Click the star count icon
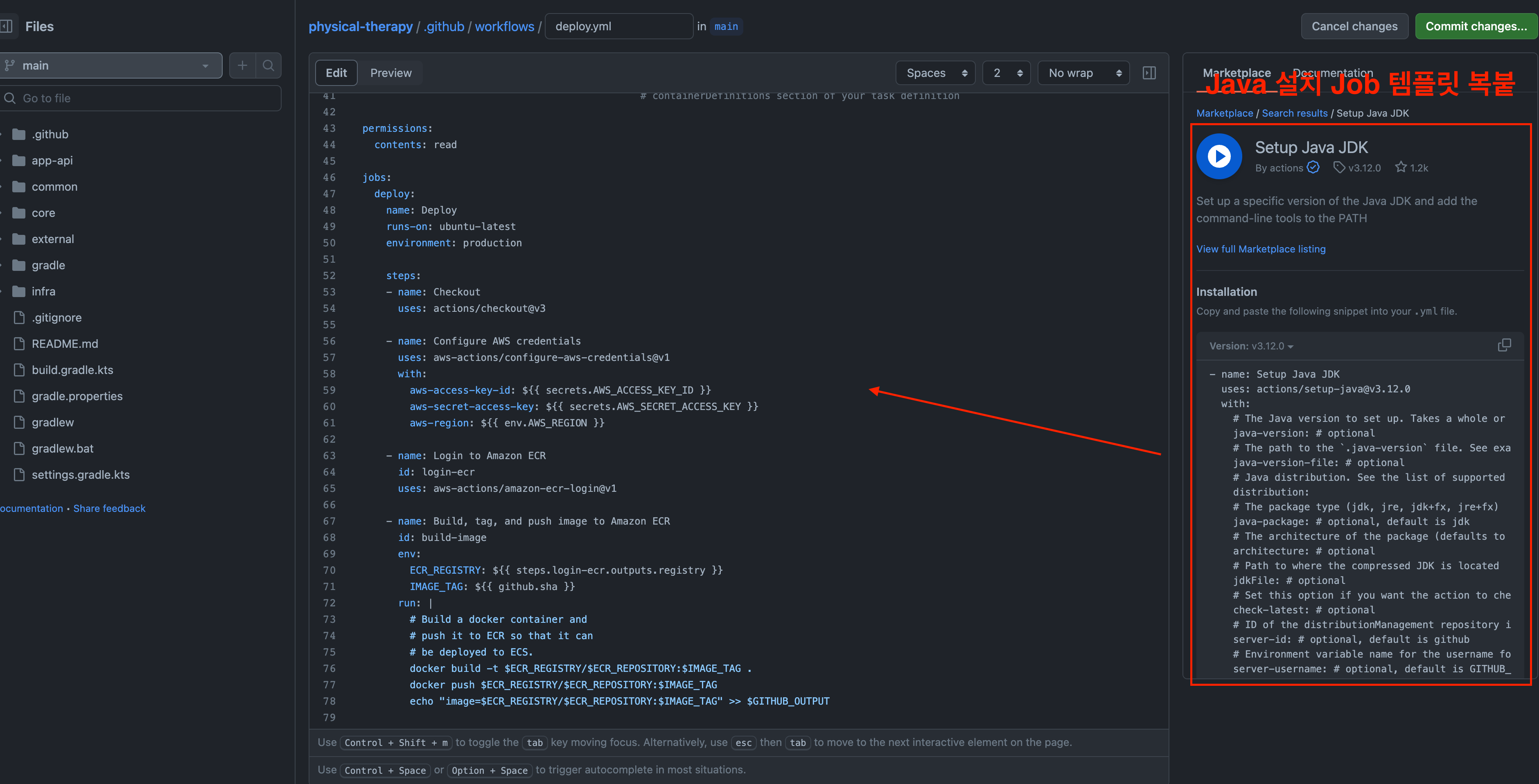Screen dimensions: 1539x784 point(1400,168)
